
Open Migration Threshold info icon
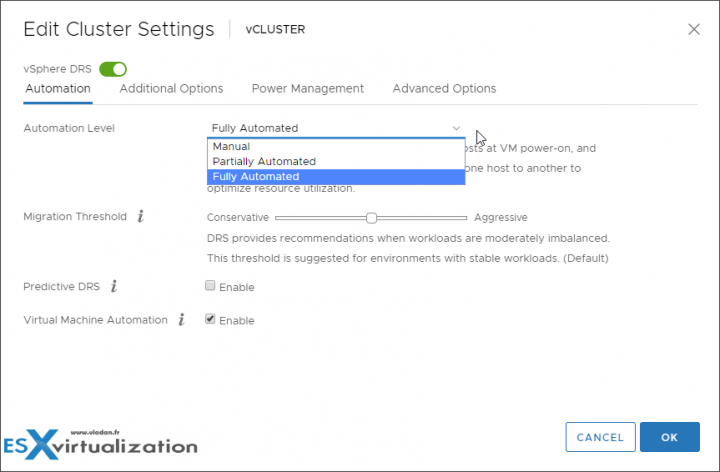point(141,216)
